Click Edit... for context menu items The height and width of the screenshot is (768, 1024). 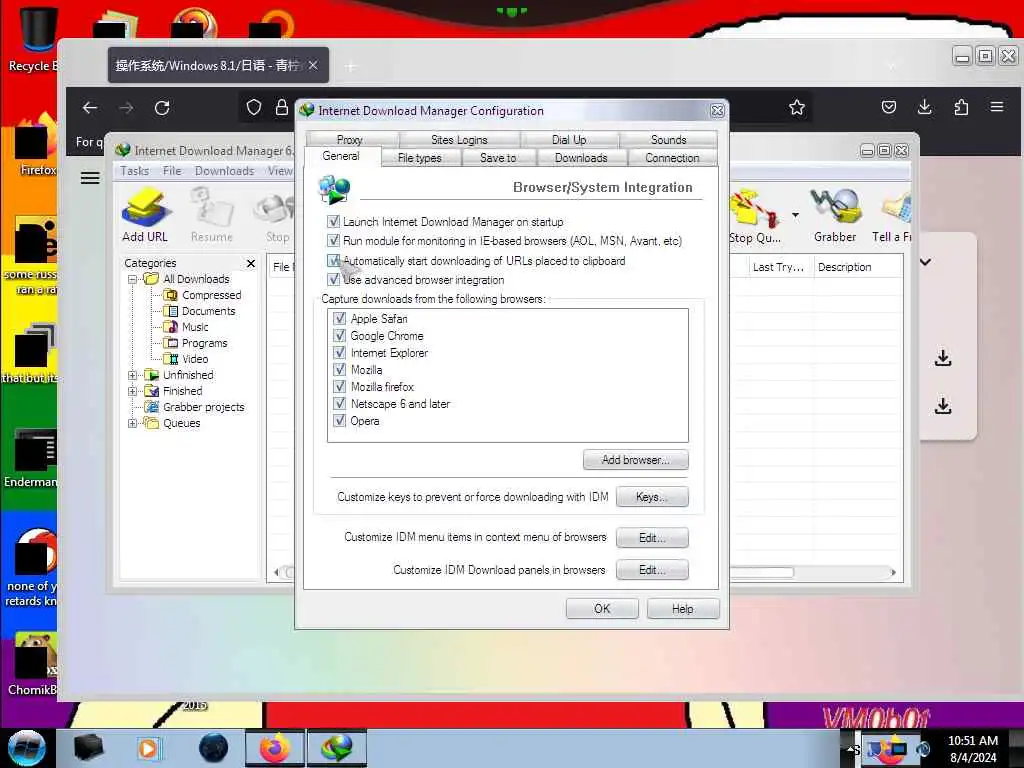coord(652,537)
